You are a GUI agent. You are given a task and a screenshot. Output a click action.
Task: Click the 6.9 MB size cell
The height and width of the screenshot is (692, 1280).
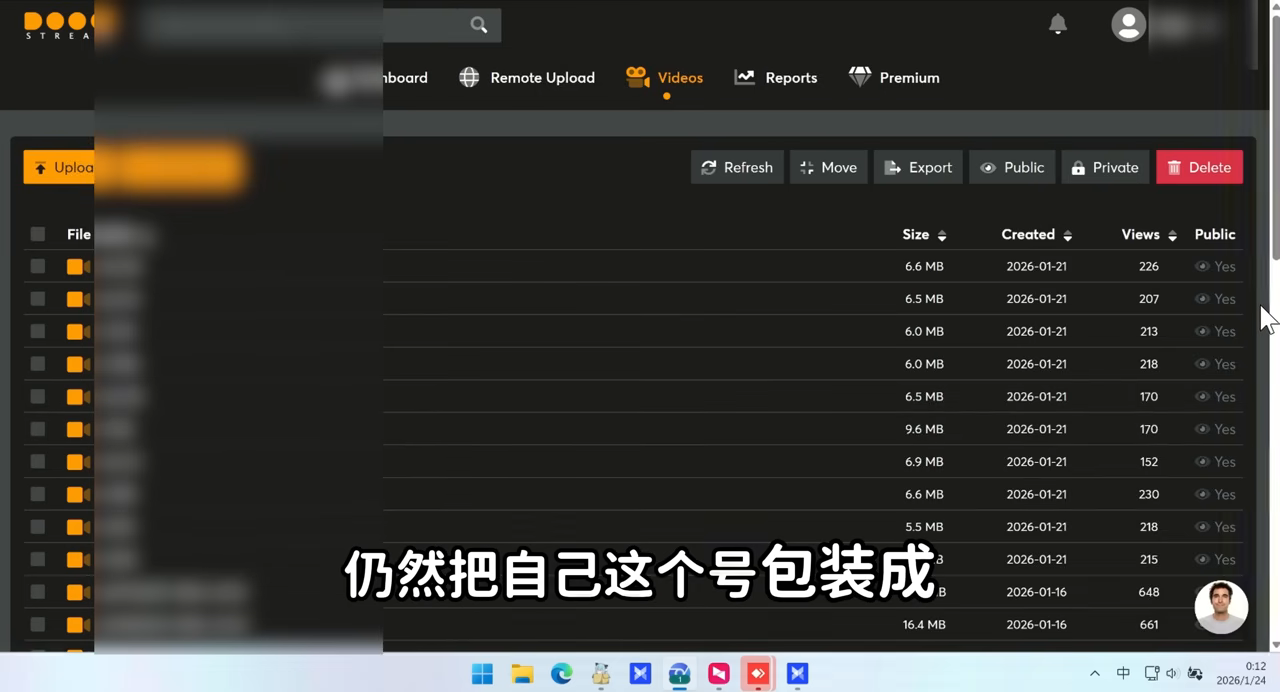924,462
